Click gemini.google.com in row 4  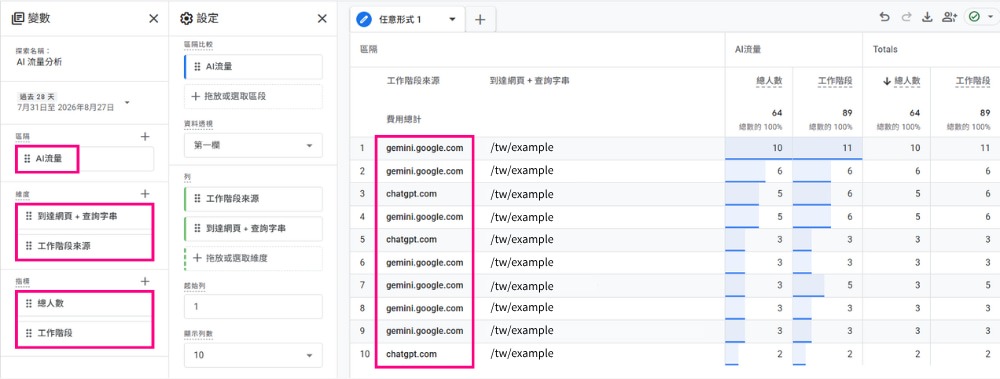coord(424,216)
